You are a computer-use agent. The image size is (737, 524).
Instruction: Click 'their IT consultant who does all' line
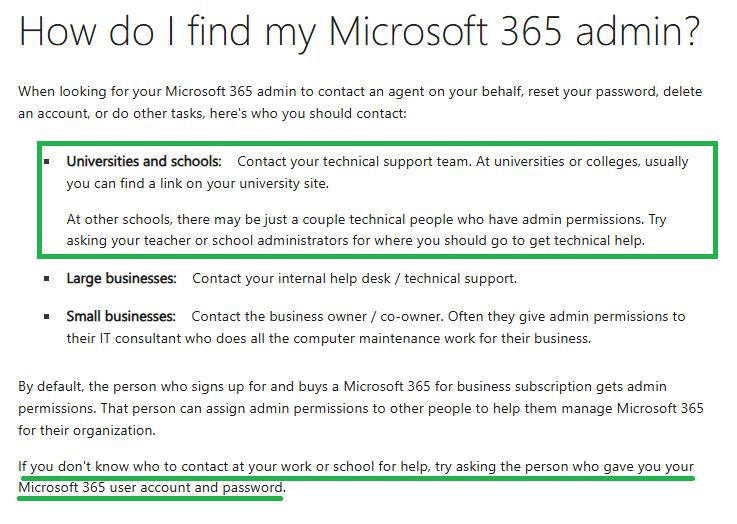(329, 338)
